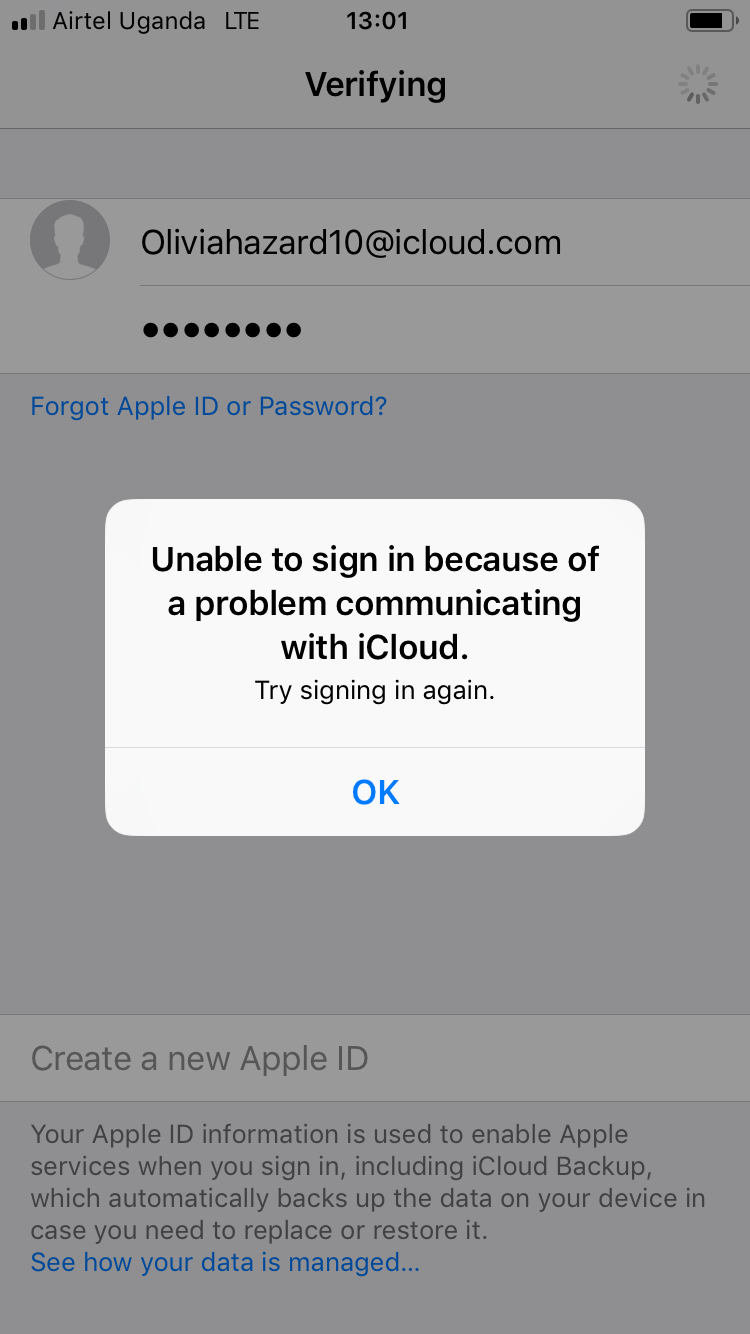Tap the word iCloud. in the alert title
This screenshot has width=750, height=1334.
coord(413,647)
